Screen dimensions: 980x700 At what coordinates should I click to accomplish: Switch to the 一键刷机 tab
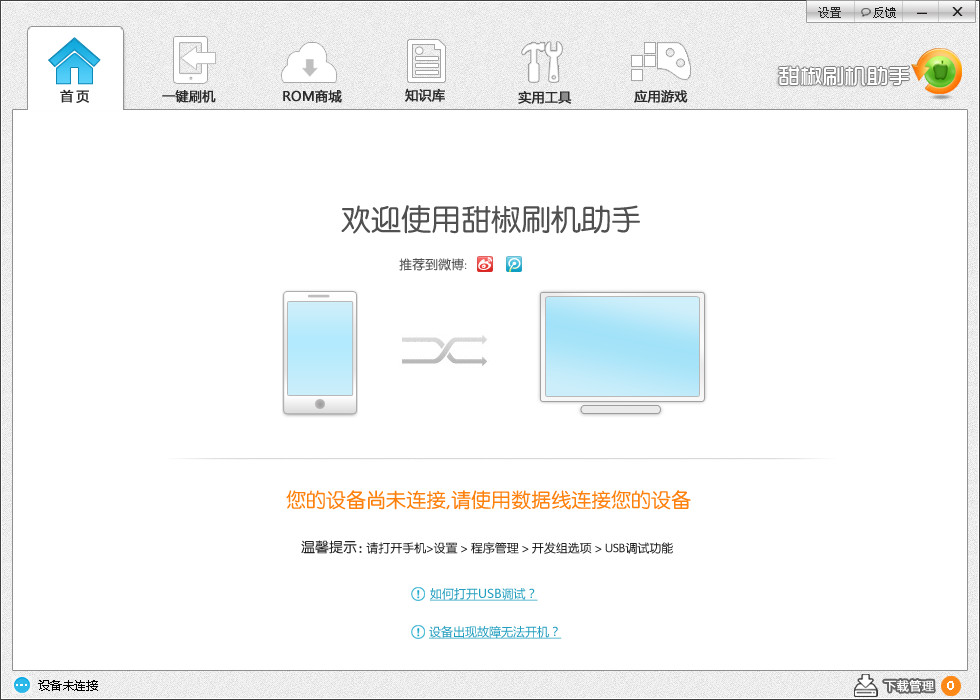tap(189, 69)
